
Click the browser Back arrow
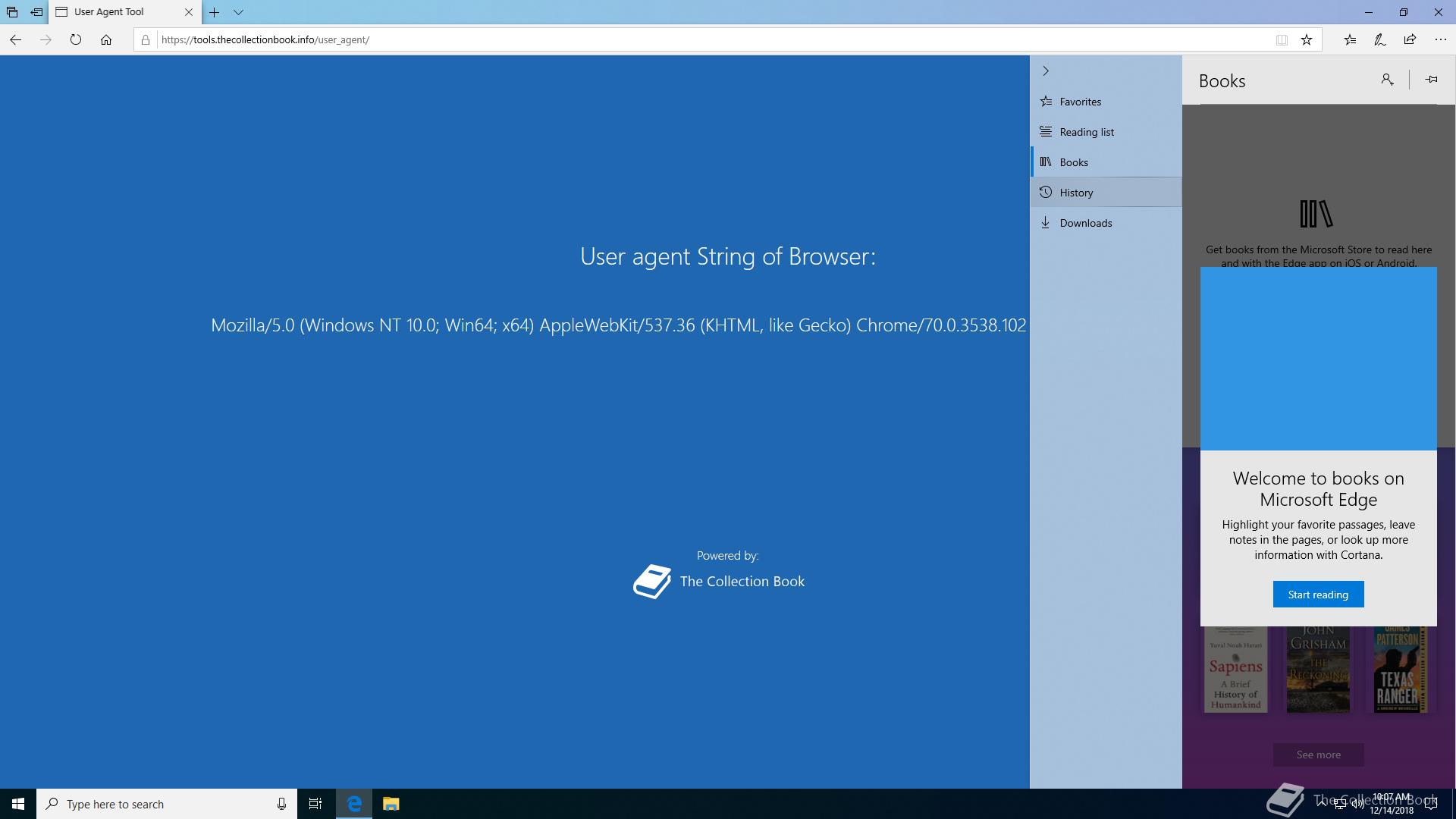pos(16,40)
